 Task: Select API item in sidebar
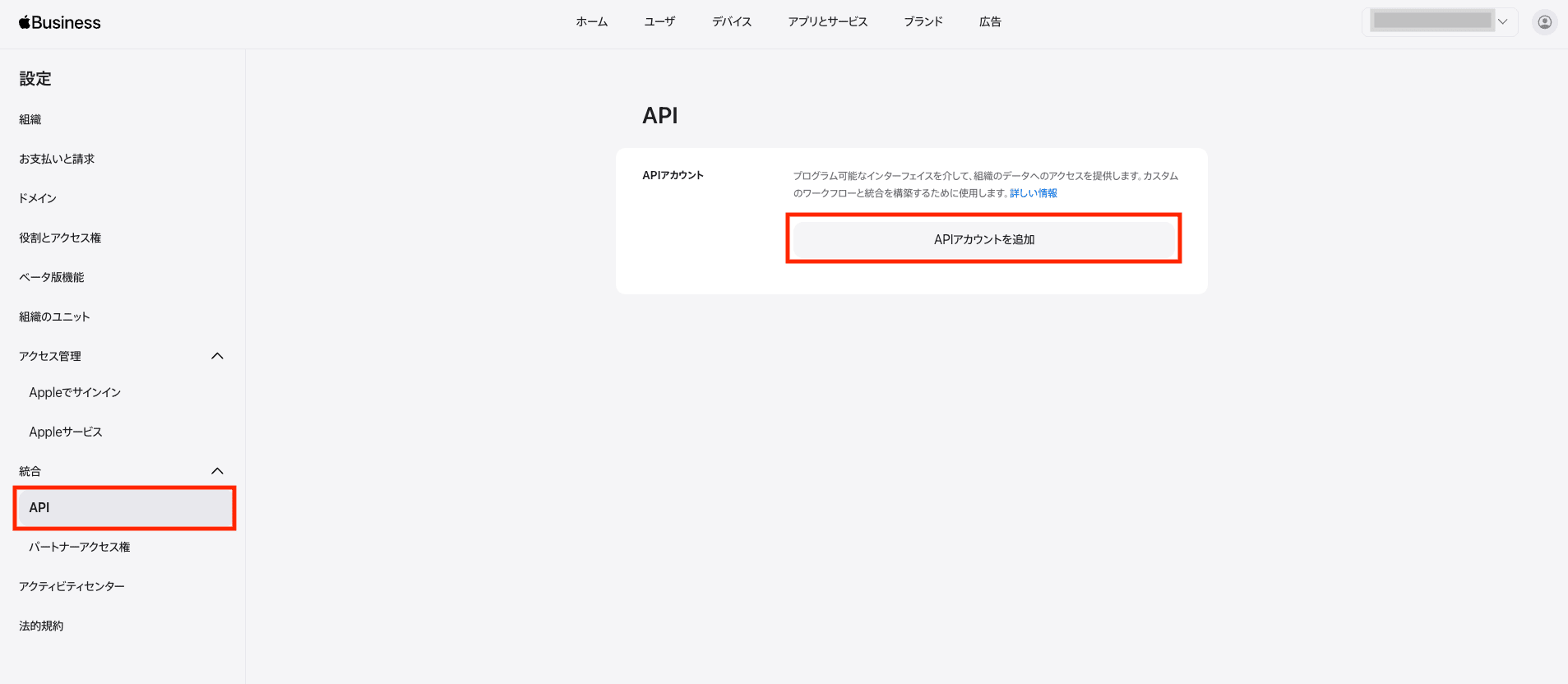[x=124, y=507]
